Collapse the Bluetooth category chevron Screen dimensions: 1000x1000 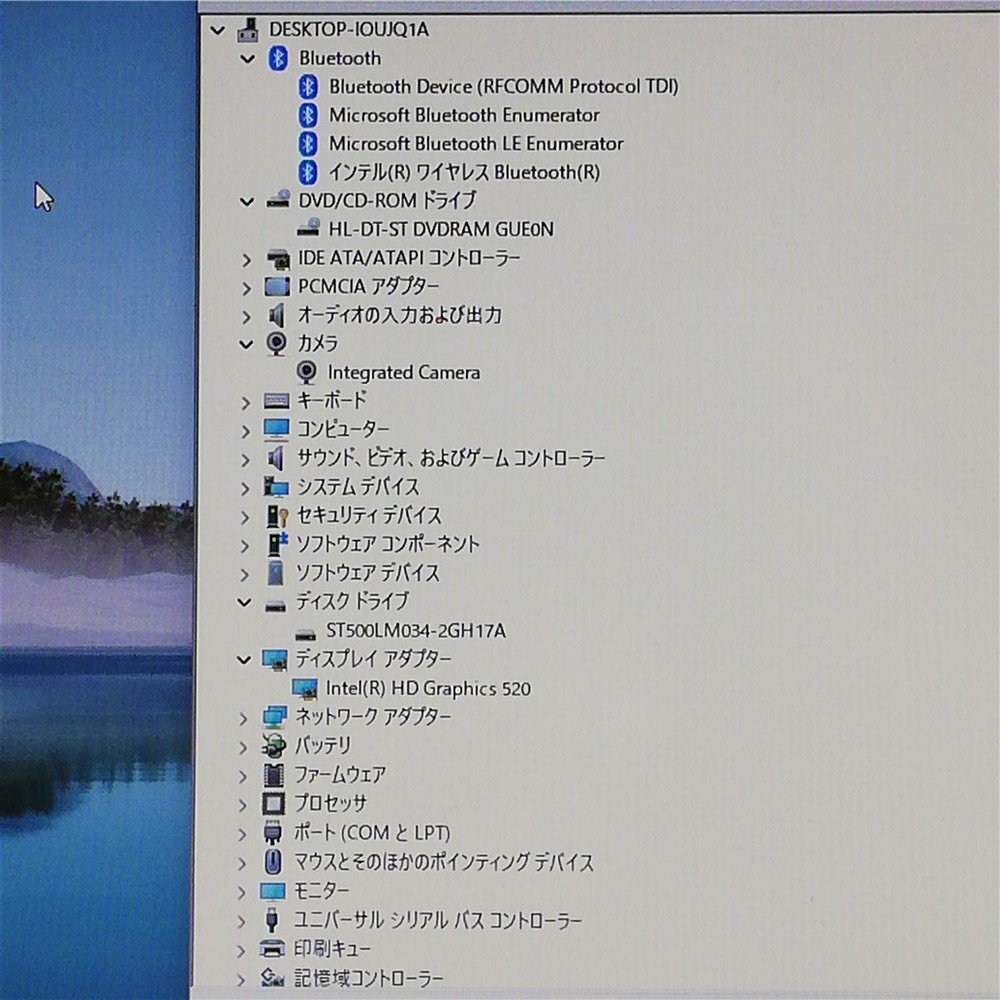pos(247,59)
